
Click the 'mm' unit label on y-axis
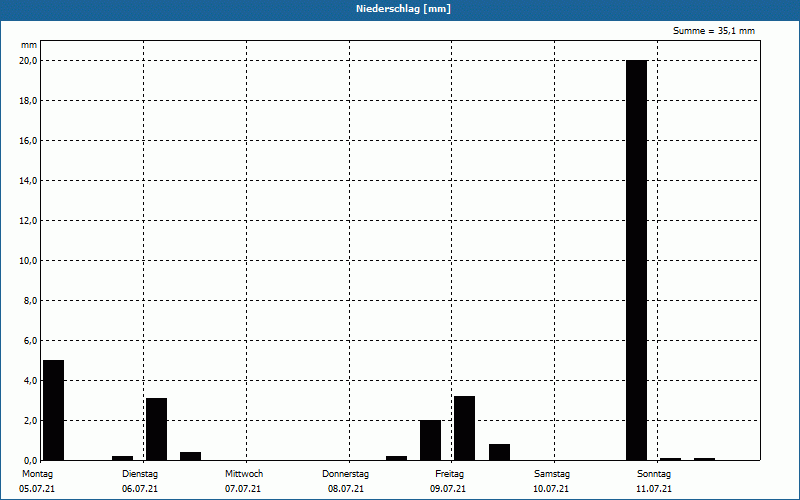coord(29,45)
